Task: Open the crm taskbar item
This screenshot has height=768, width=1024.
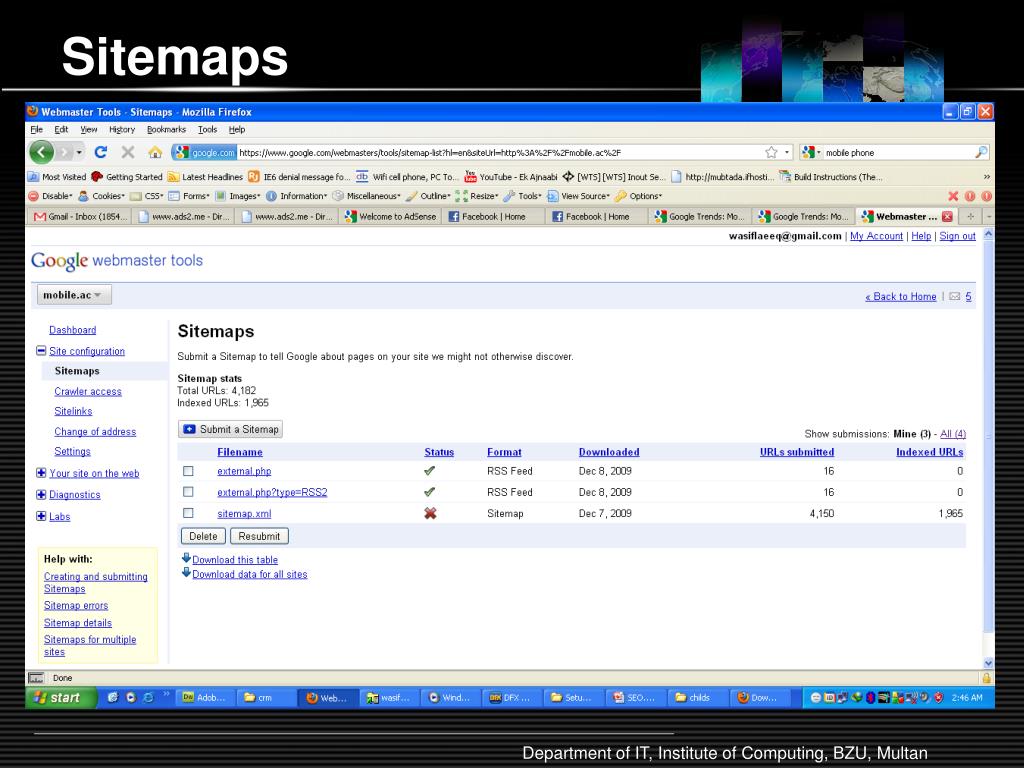Action: 266,697
